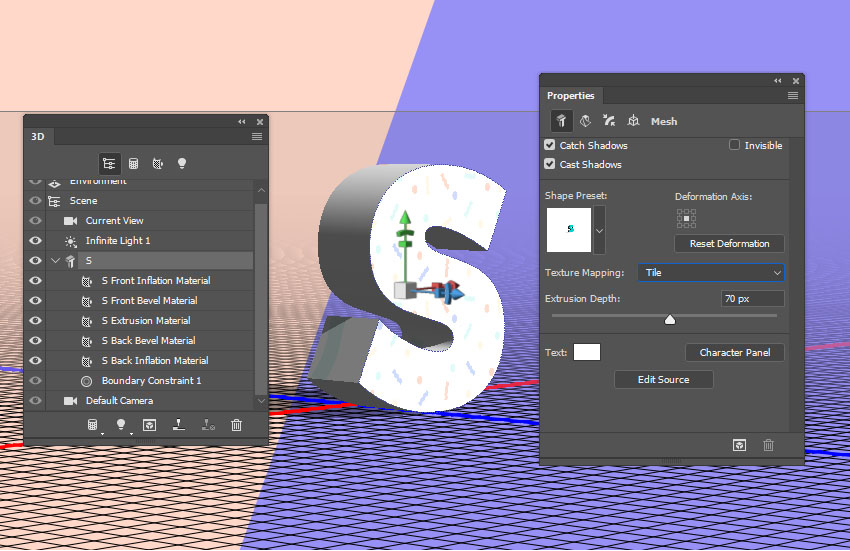850x551 pixels.
Task: Open the Shape Preset picker arrow
Action: pyautogui.click(x=599, y=230)
